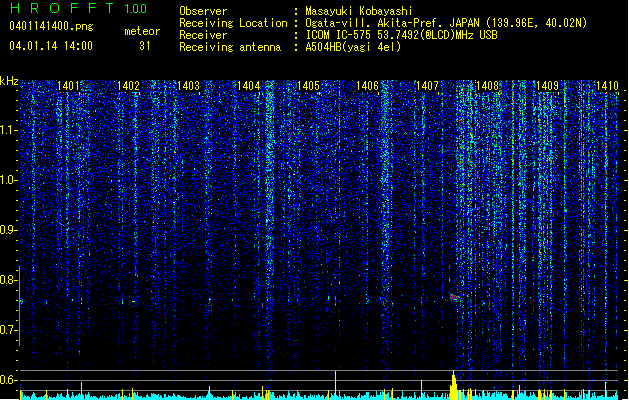Click the 1409 time marker
Screen dimensions: 629x400
coord(547,85)
